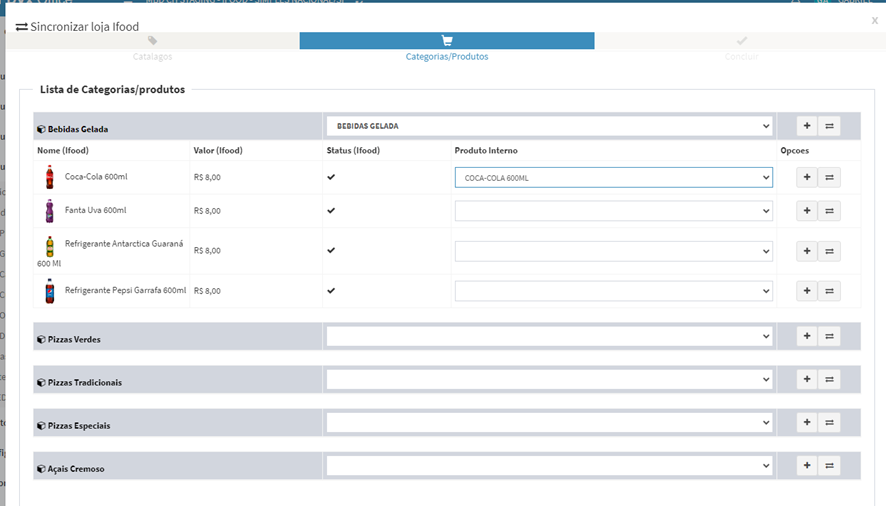
Task: Click plus button in Pizzas Verdes row
Action: point(807,337)
